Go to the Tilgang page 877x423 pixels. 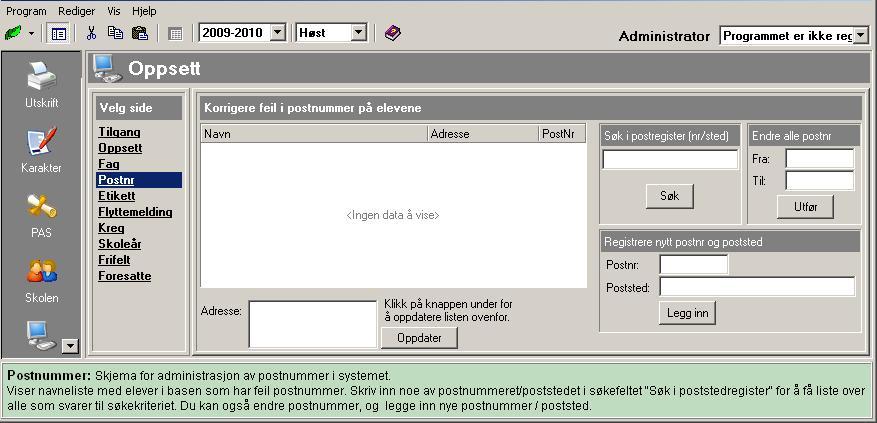click(x=119, y=133)
